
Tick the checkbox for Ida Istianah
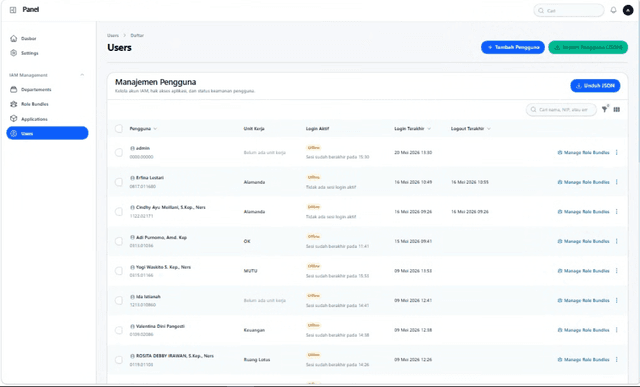tap(119, 300)
